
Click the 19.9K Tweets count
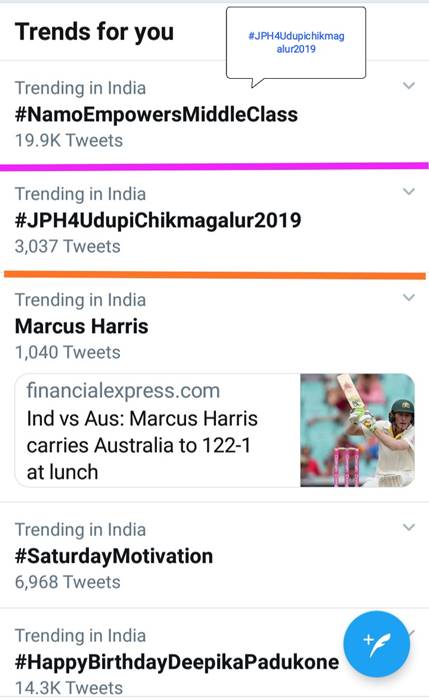pos(69,141)
